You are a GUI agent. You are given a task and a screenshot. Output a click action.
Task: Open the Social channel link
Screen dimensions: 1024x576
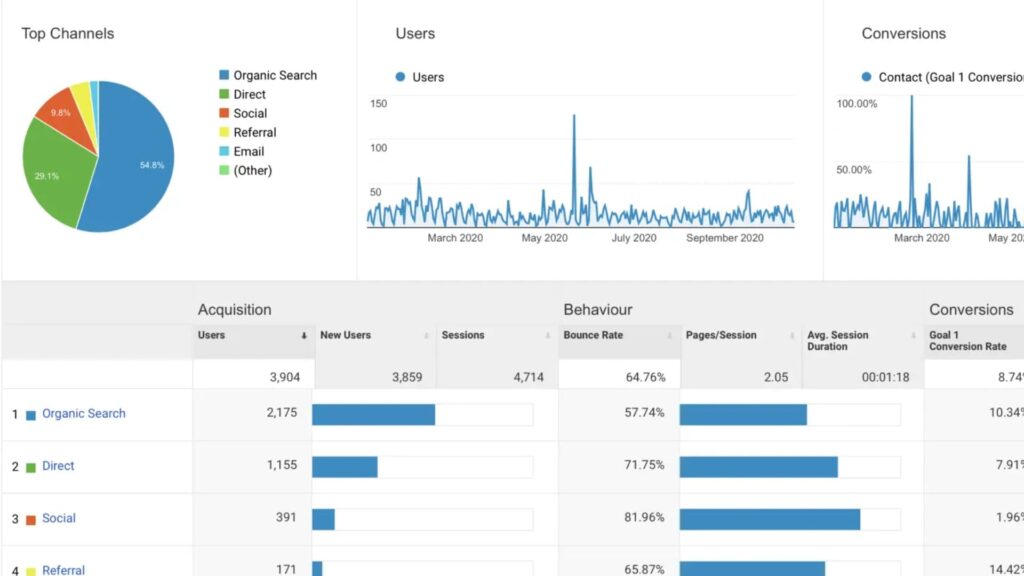(x=58, y=518)
